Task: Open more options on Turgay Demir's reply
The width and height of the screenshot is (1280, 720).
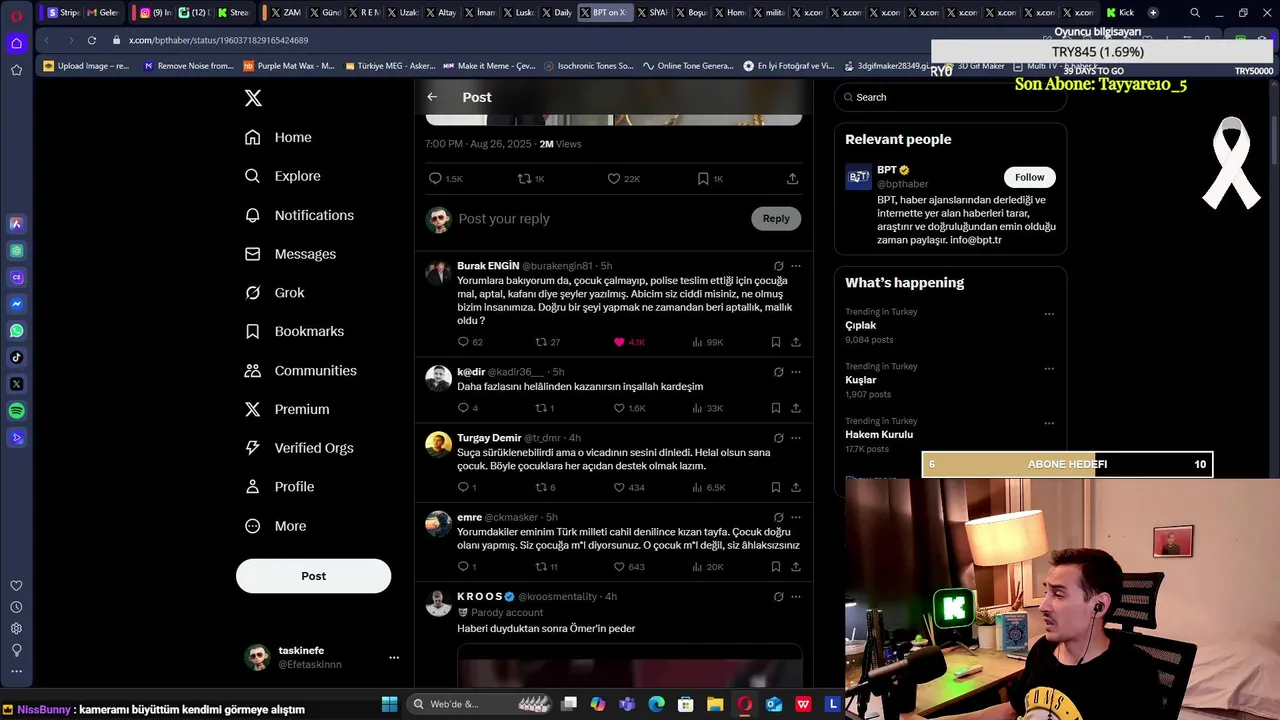Action: 796,438
